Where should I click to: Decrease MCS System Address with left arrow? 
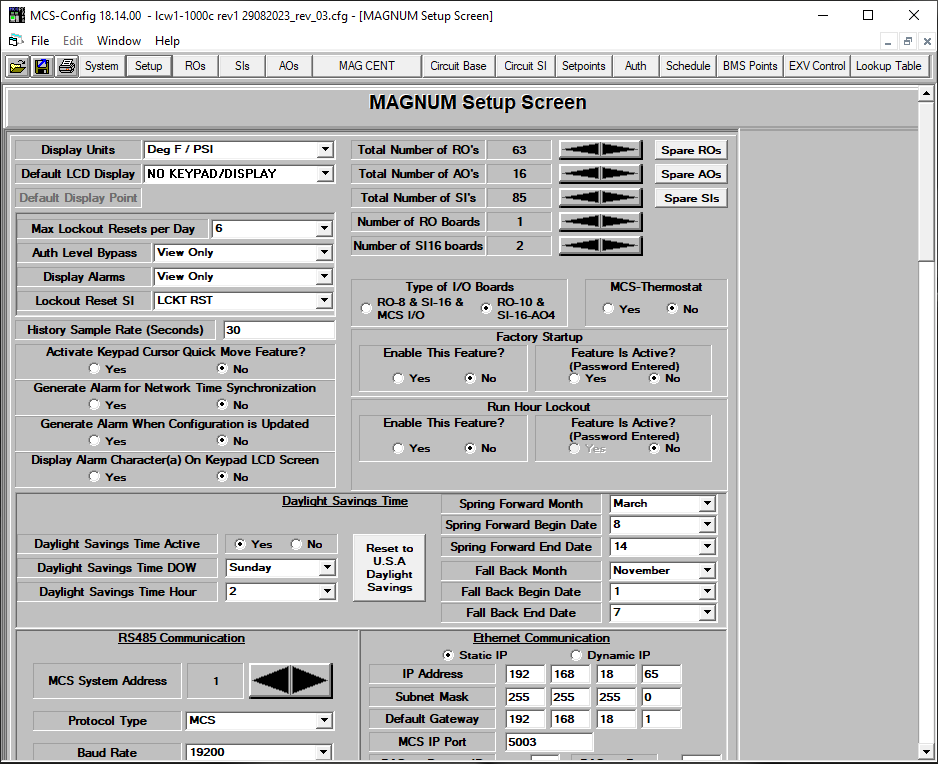[270, 681]
